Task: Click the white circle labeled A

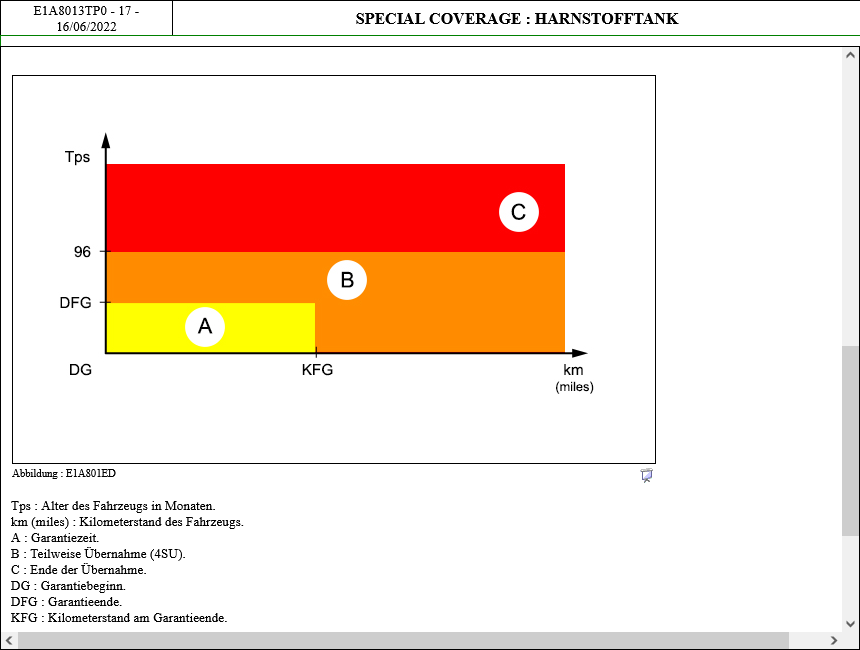Action: [x=205, y=327]
